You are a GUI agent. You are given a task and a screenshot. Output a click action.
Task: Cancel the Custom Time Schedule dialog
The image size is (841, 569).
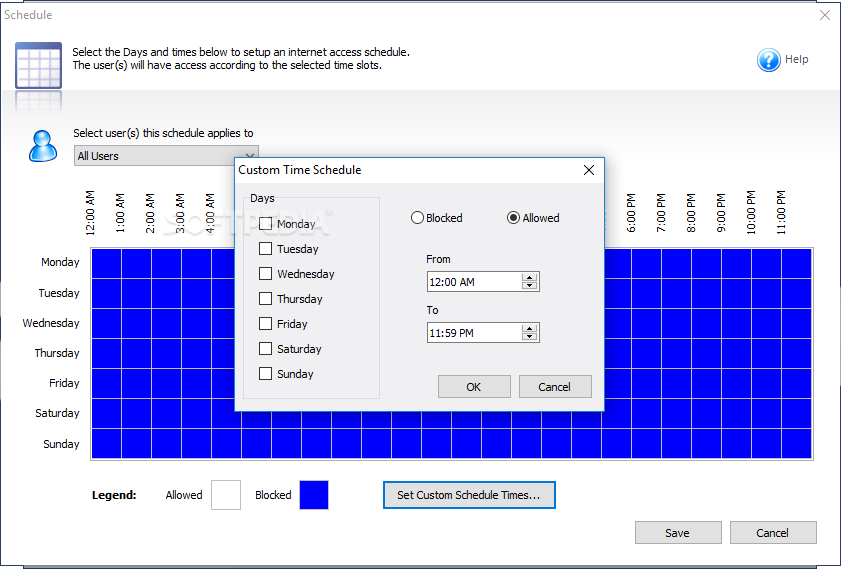(x=555, y=387)
